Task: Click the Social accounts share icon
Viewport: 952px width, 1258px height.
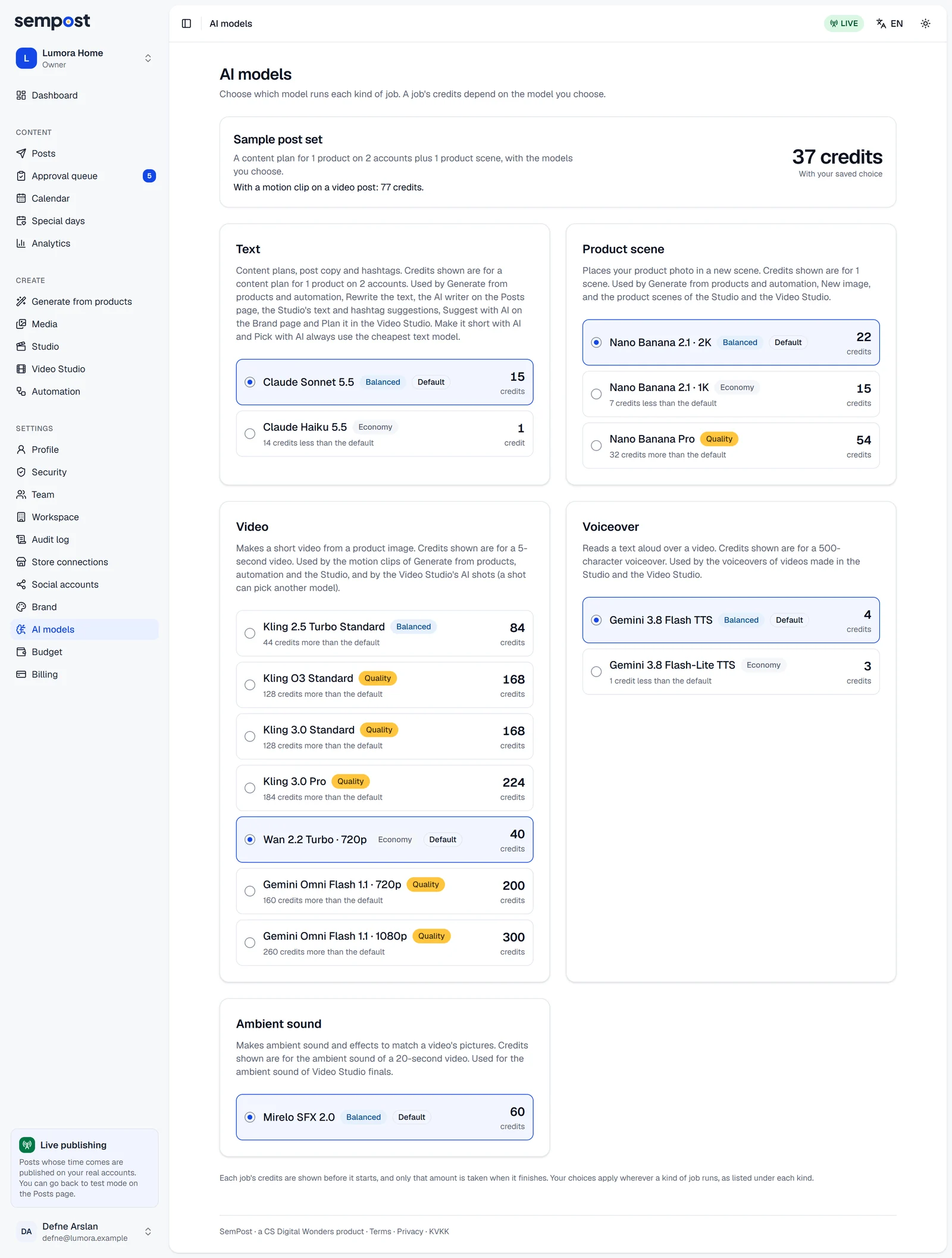Action: click(21, 584)
